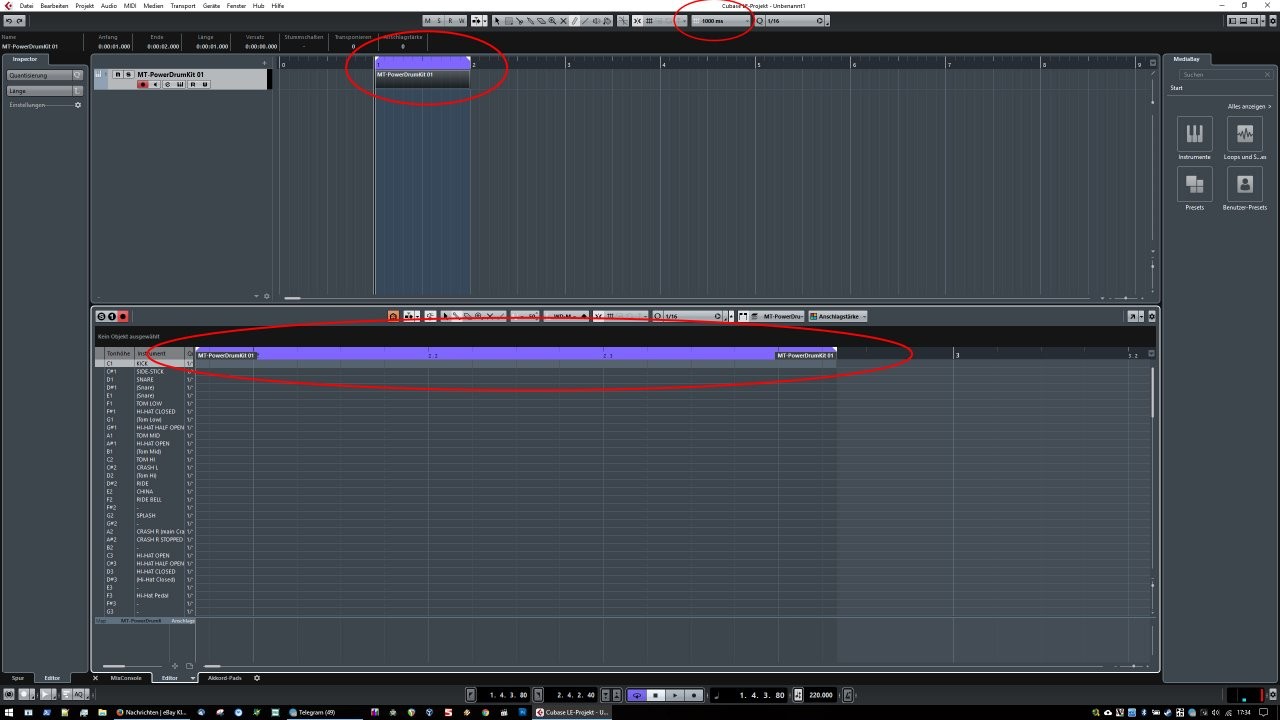Image resolution: width=1280 pixels, height=720 pixels.
Task: Click the Redo arrow icon
Action: click(20, 21)
